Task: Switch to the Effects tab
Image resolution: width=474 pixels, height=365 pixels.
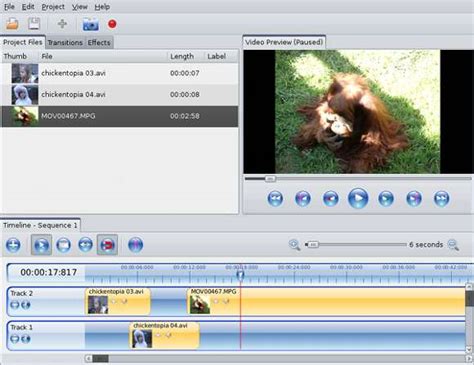Action: (99, 43)
